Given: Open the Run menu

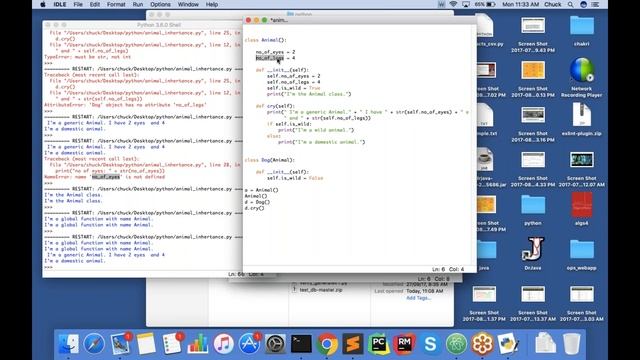Looking at the screenshot, I should [138, 4].
